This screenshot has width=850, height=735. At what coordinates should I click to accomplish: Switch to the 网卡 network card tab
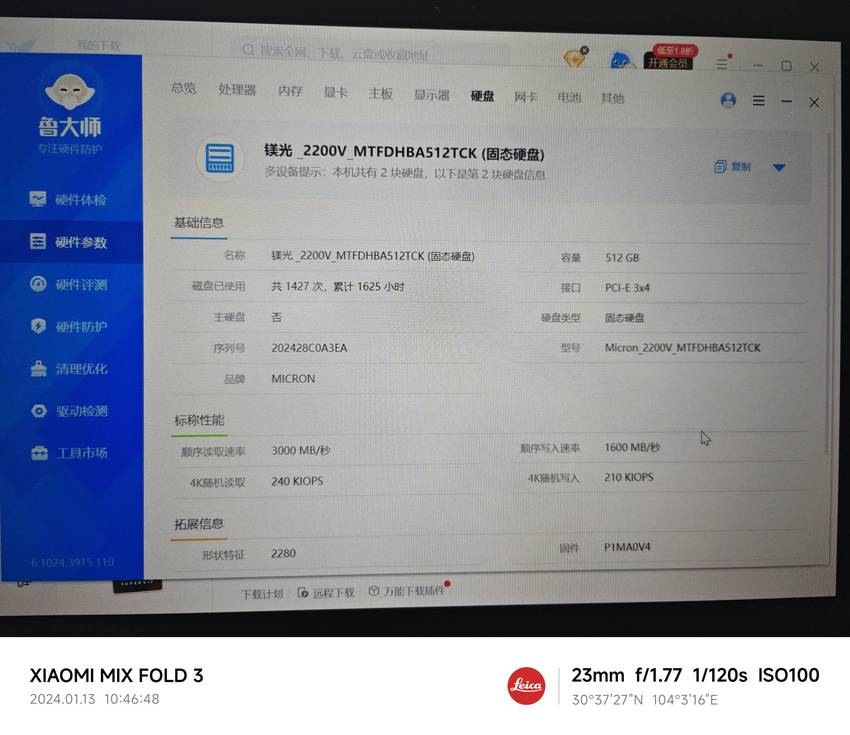point(525,97)
